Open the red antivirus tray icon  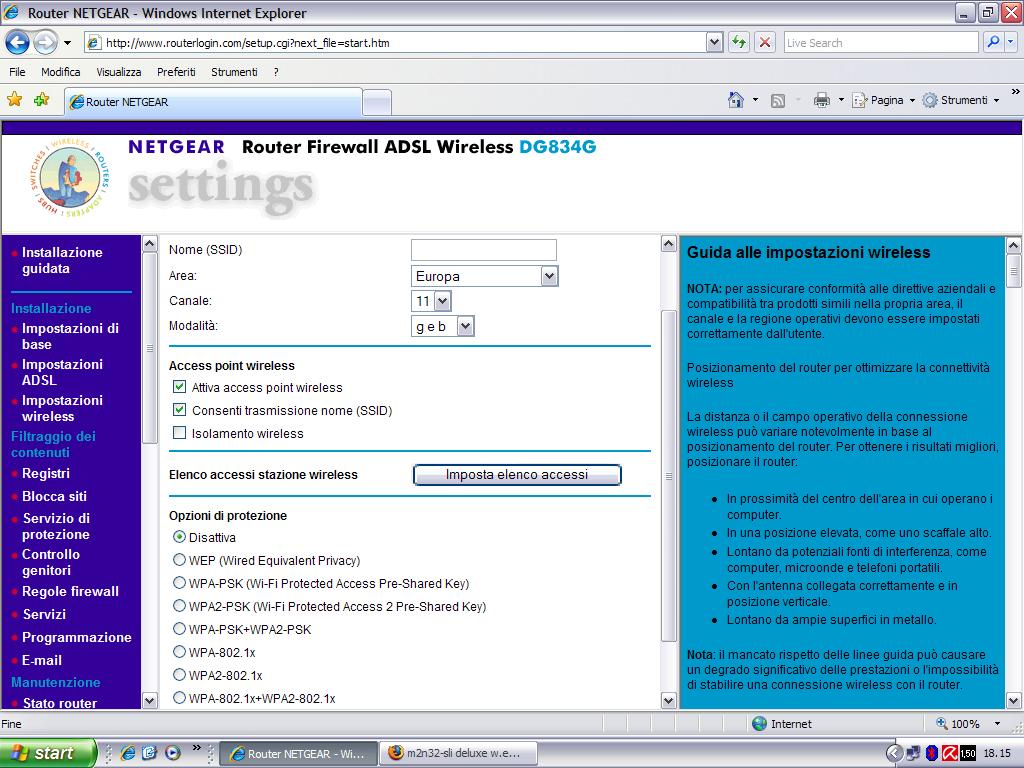[x=950, y=753]
